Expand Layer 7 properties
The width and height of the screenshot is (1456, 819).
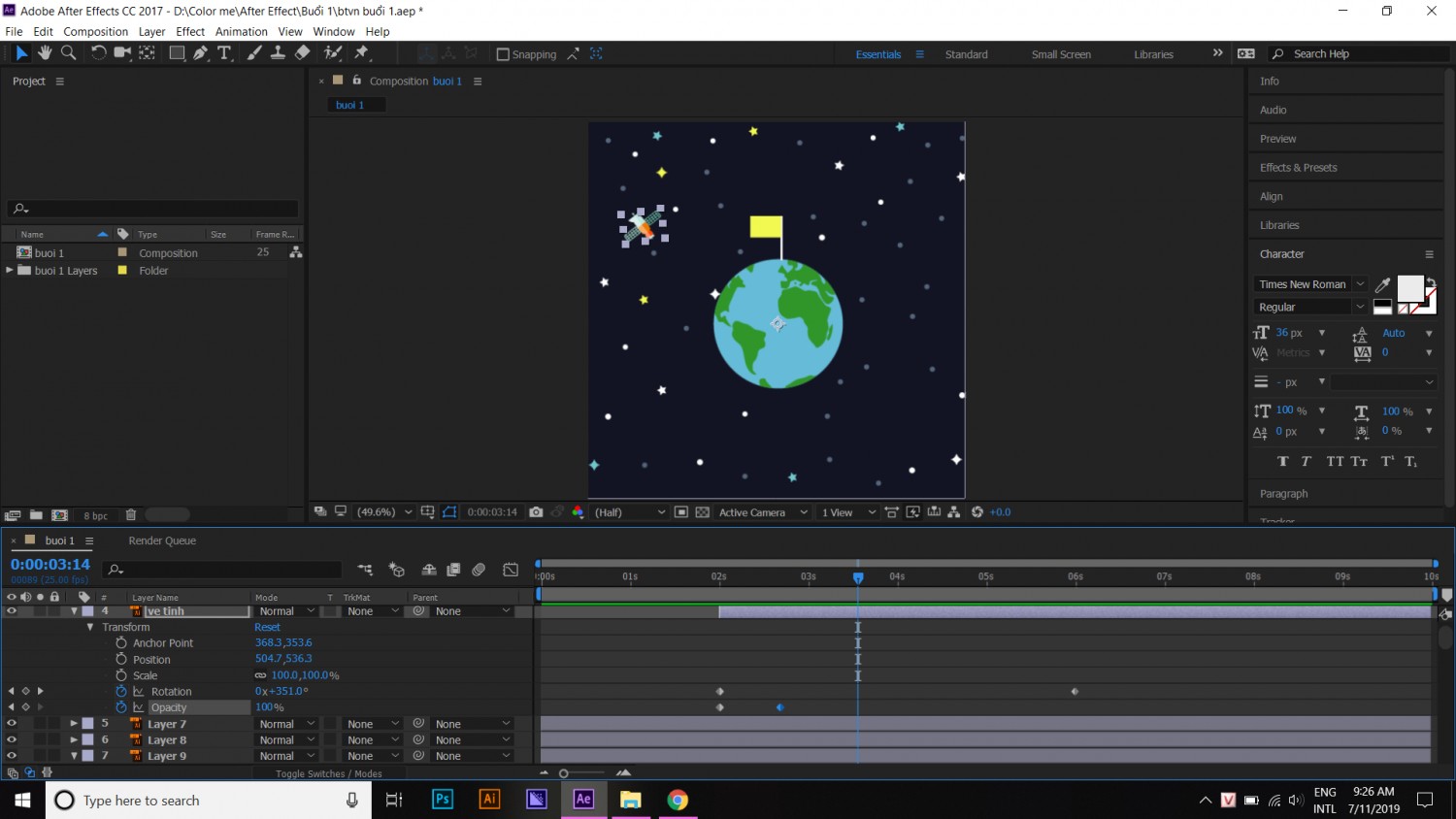click(74, 724)
